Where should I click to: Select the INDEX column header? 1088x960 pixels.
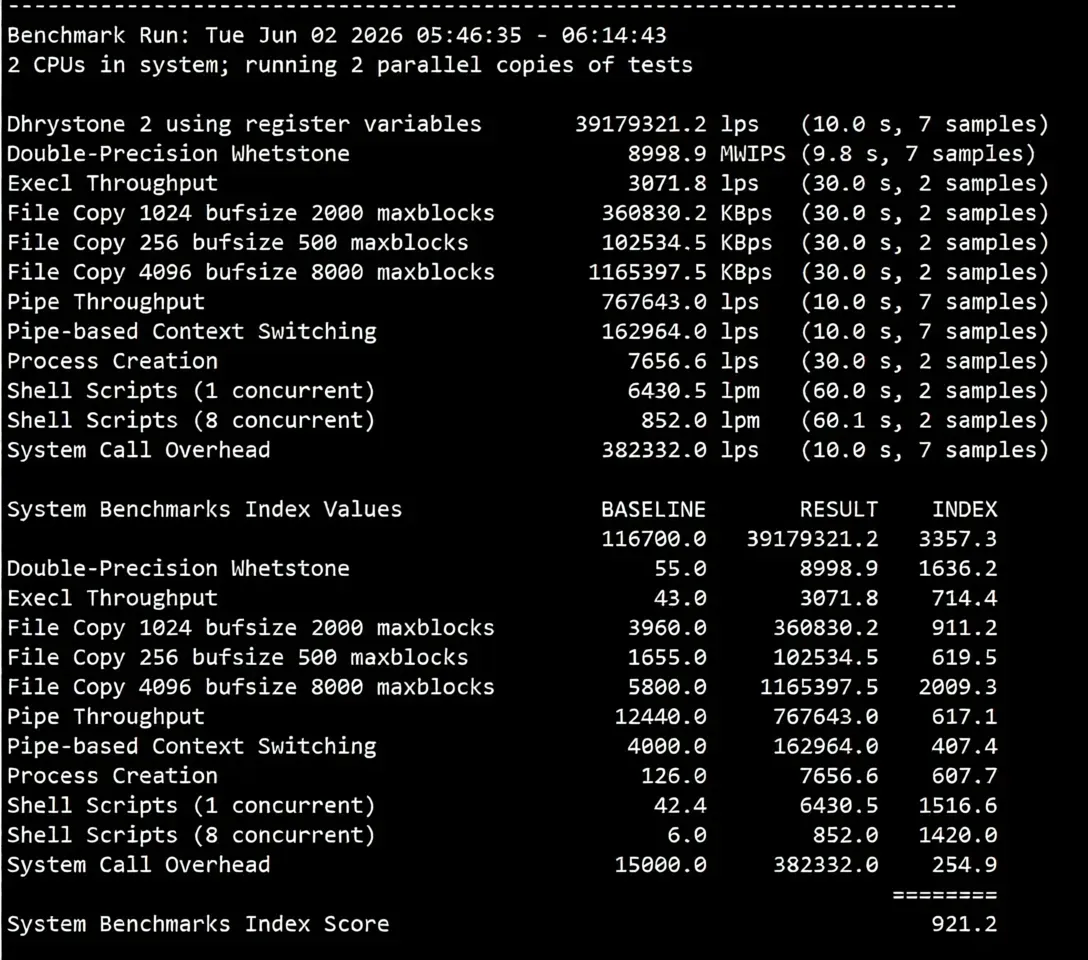click(x=964, y=509)
